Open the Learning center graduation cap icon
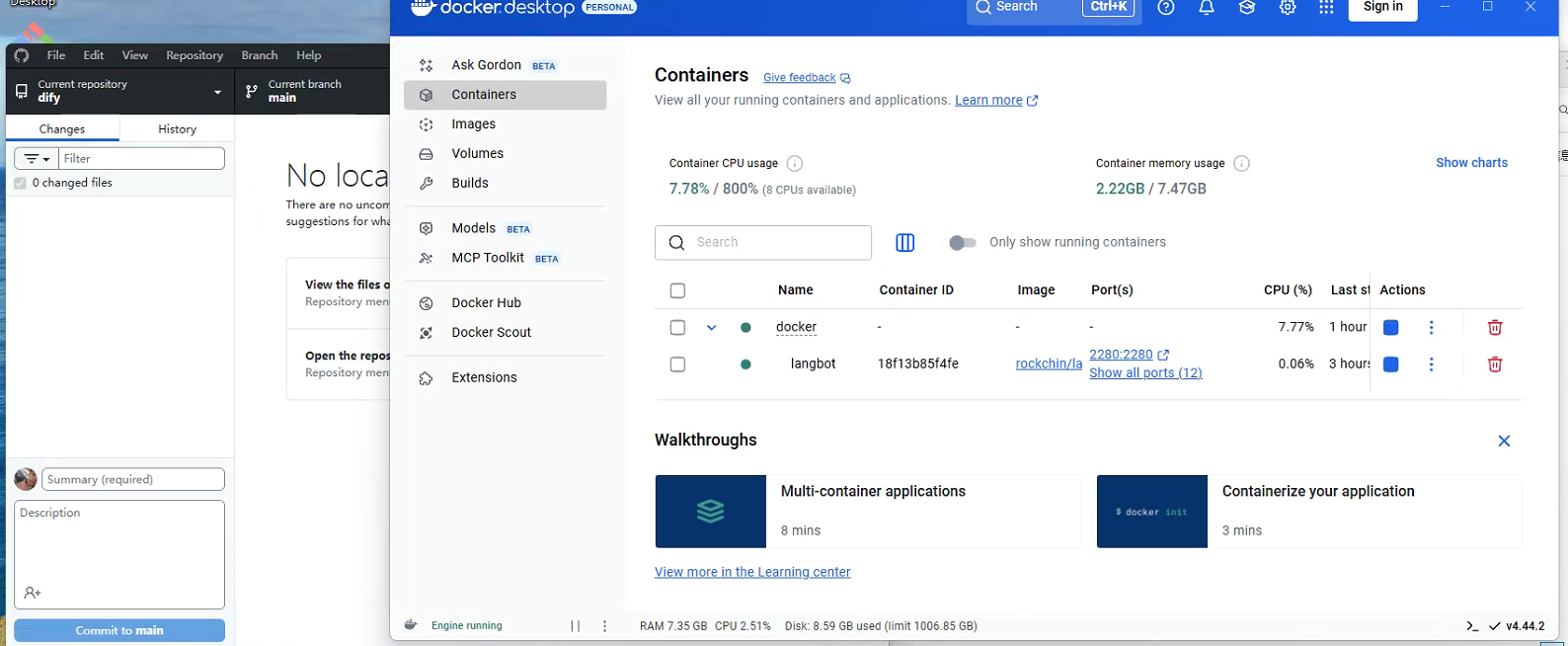This screenshot has width=1568, height=646. pyautogui.click(x=1247, y=7)
